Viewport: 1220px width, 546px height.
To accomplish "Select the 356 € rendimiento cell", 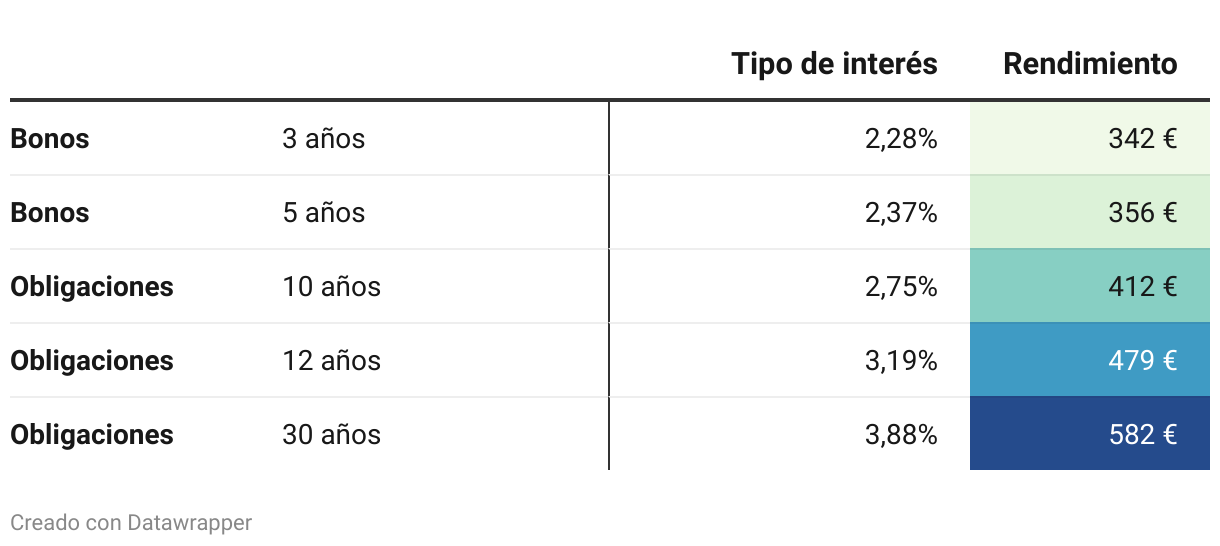I will [x=1090, y=212].
